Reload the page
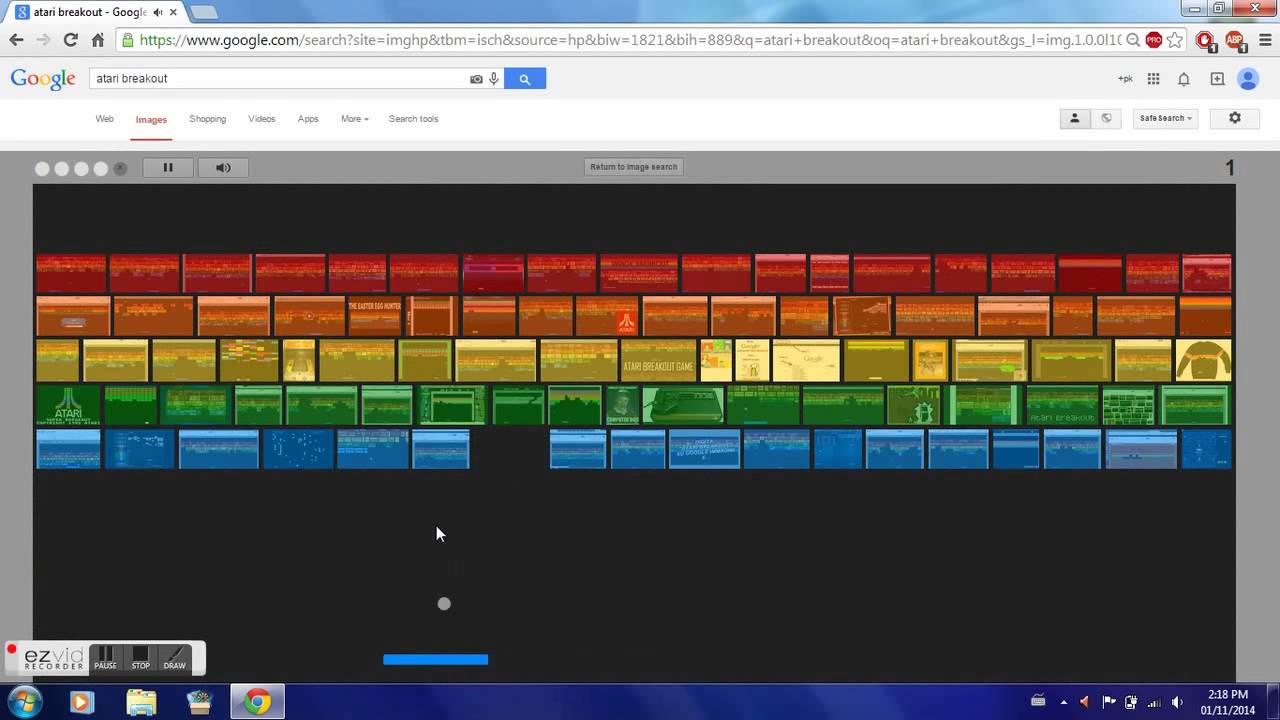This screenshot has width=1280, height=720. tap(70, 40)
